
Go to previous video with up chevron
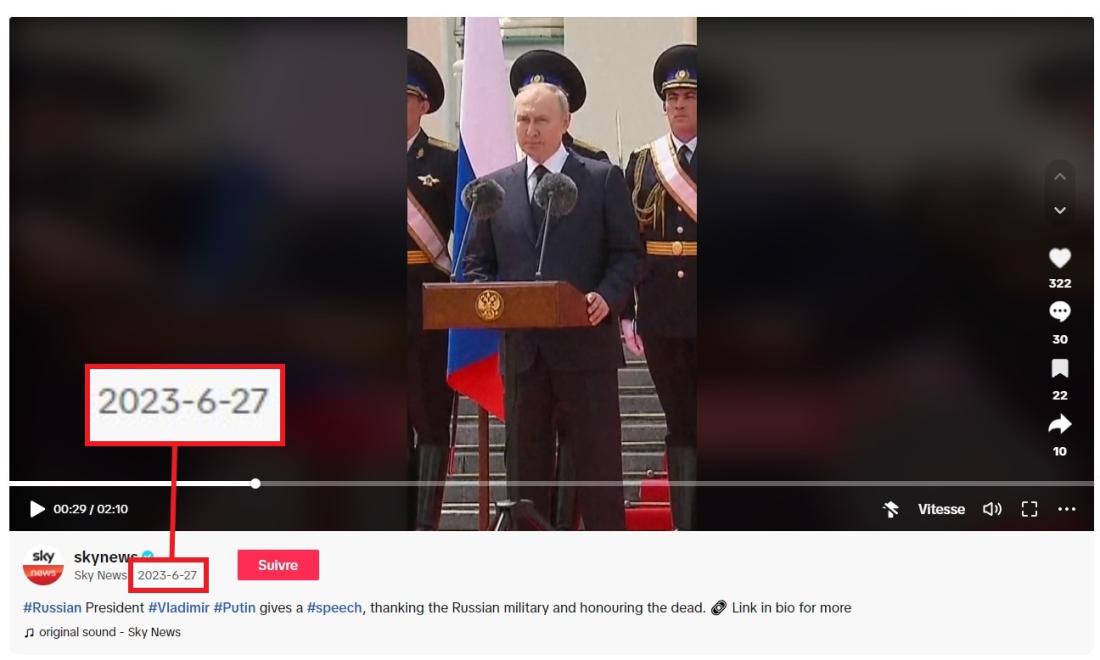point(1060,177)
